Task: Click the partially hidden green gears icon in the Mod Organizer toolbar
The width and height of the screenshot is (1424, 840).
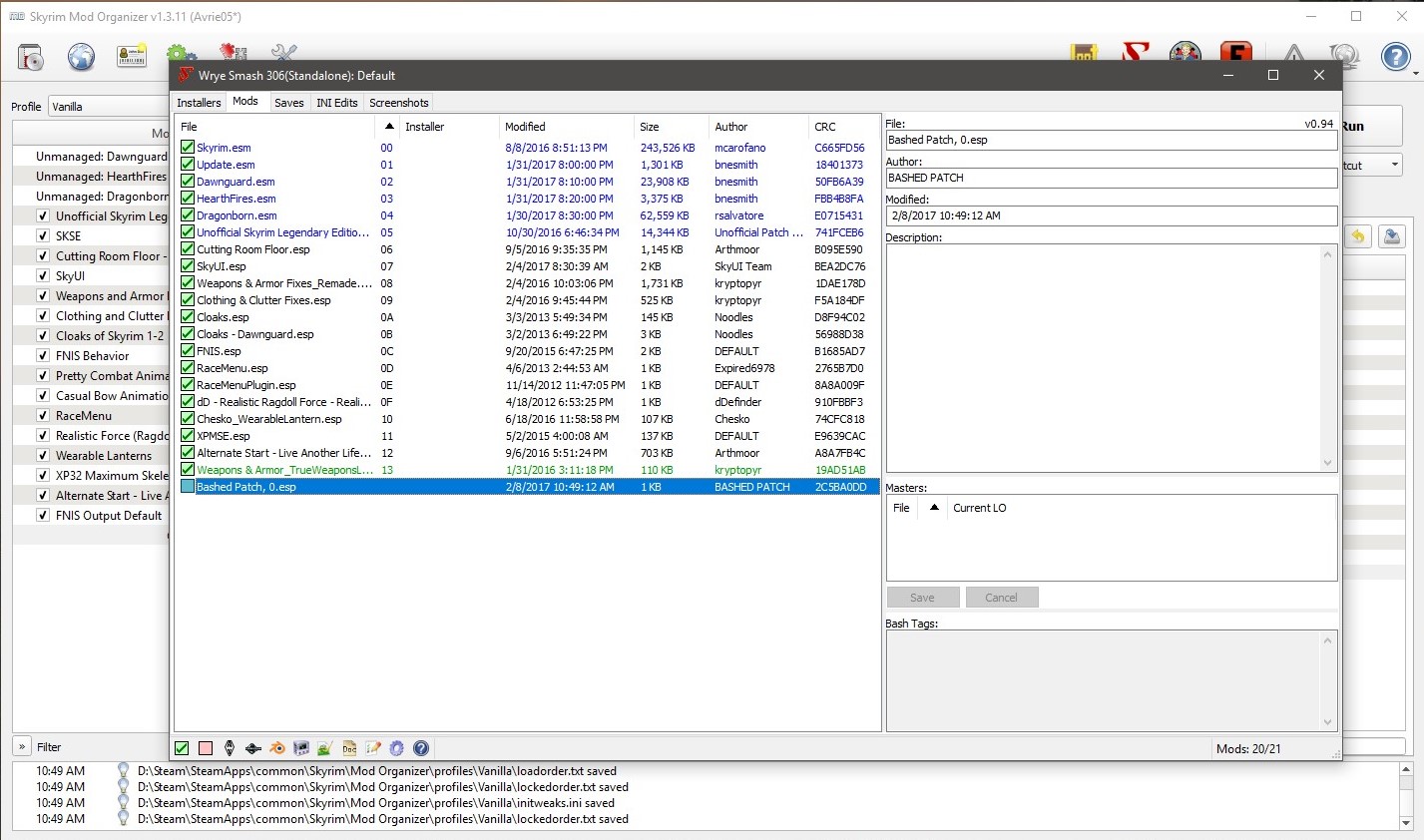Action: point(182,52)
